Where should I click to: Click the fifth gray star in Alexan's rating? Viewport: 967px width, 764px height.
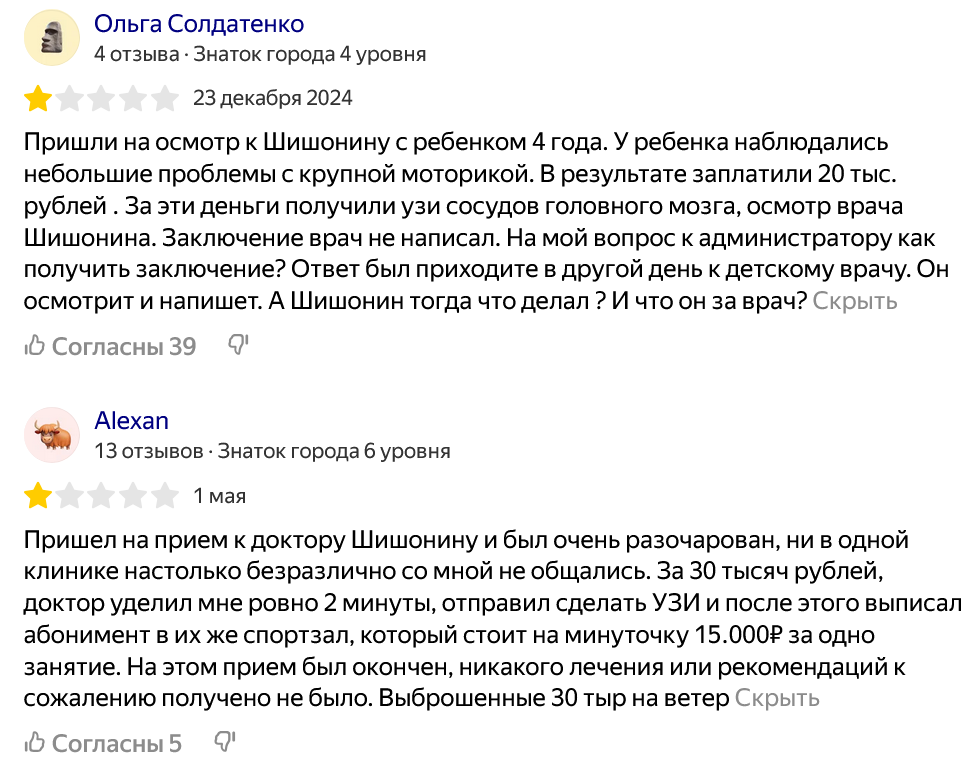point(165,496)
